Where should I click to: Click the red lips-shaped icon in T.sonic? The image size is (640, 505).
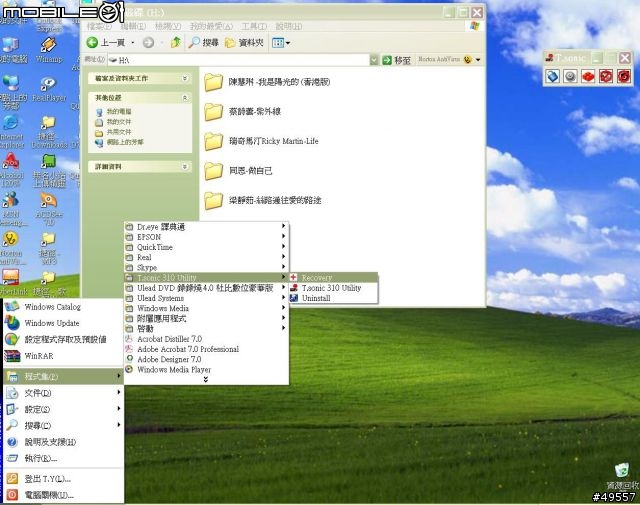(x=588, y=76)
